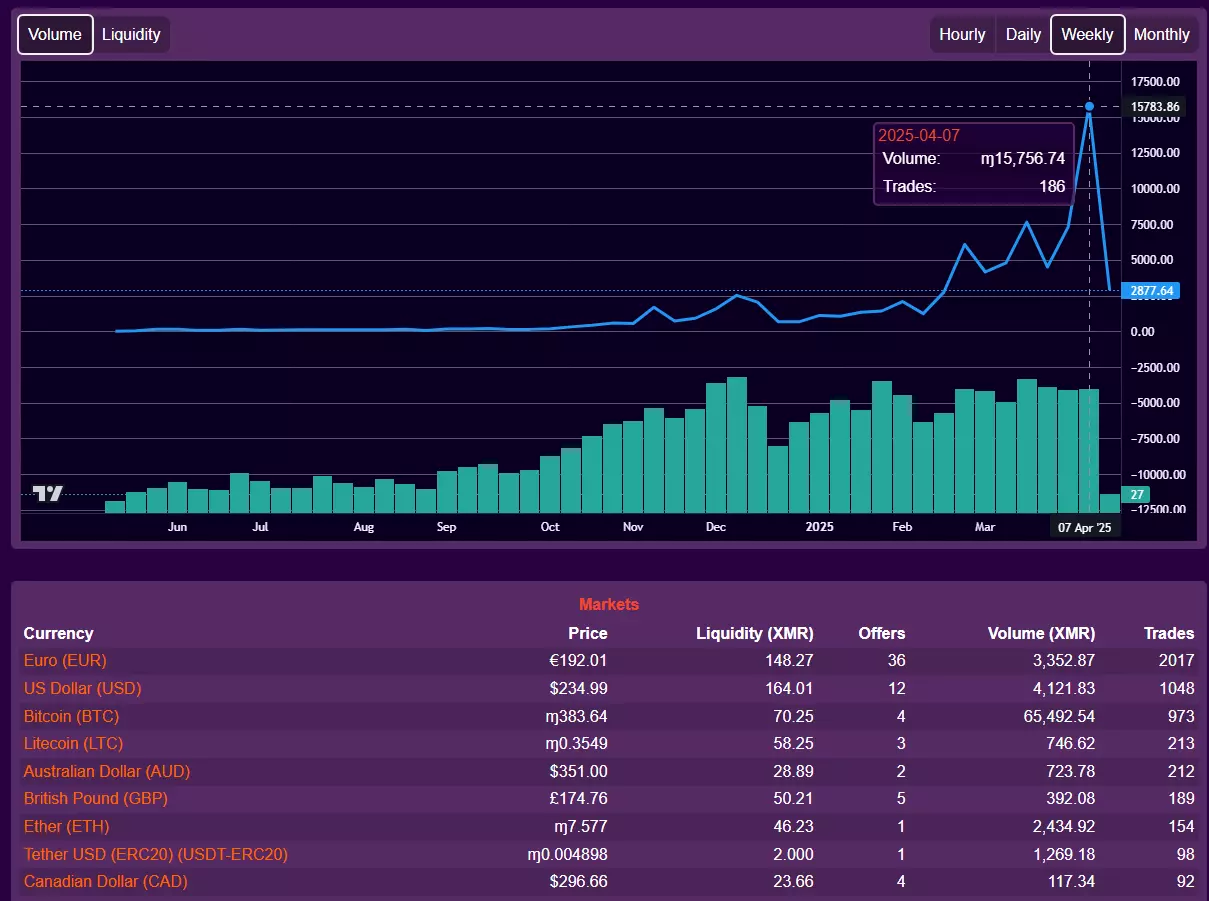Click the 27 trades axis label
The width and height of the screenshot is (1209, 901).
(x=1137, y=494)
